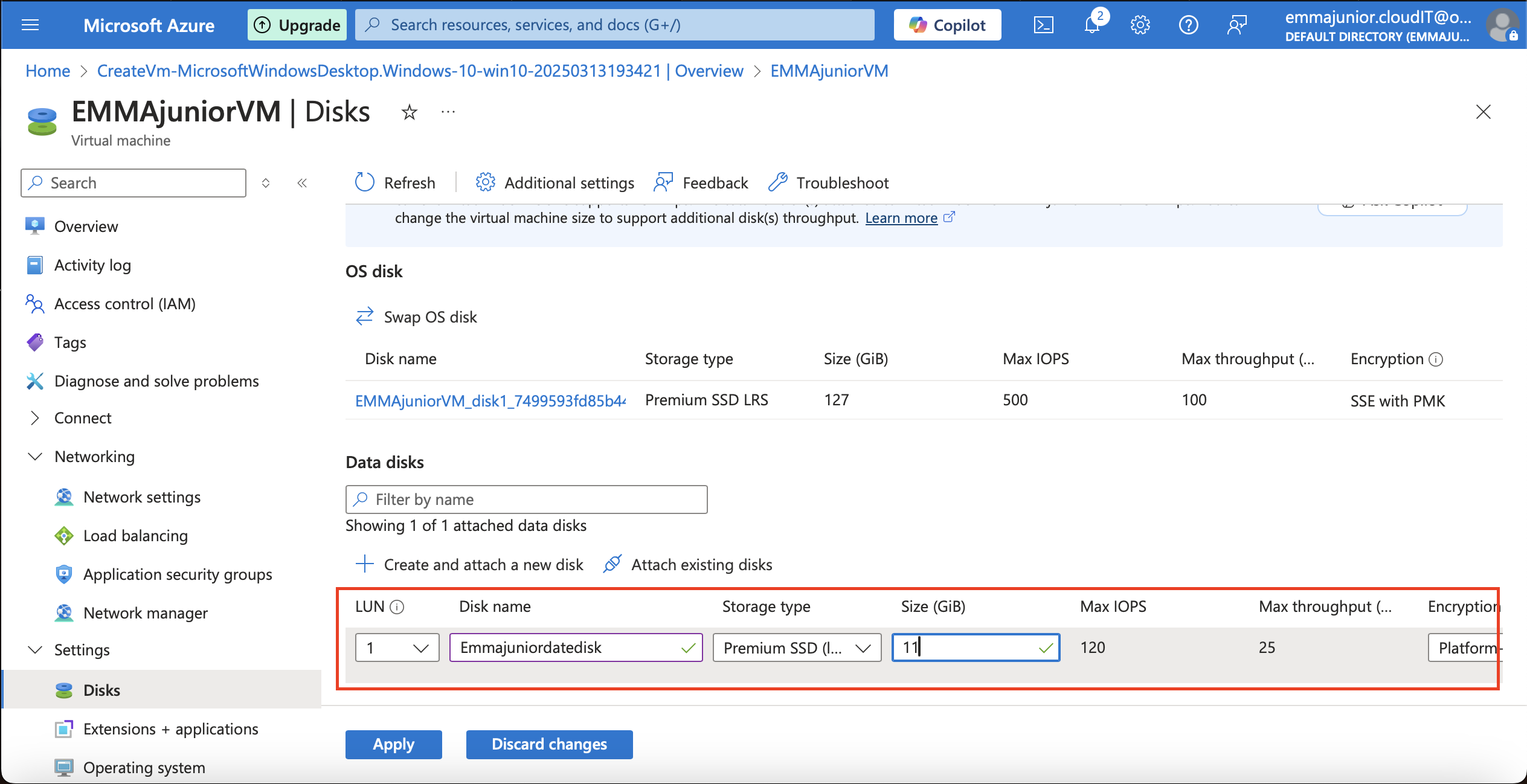1527x784 pixels.
Task: Open the EMMAjuniorVM breadcrumb
Action: click(x=829, y=71)
